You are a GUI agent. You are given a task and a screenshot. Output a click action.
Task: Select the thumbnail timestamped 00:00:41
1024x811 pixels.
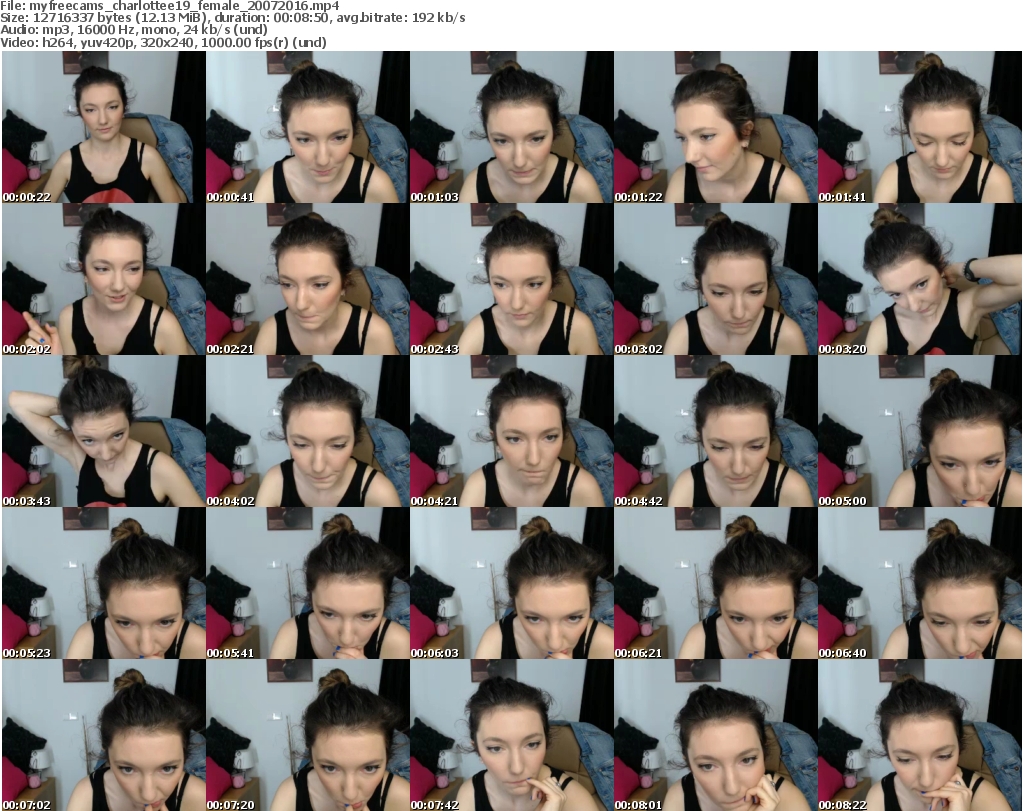(x=308, y=127)
